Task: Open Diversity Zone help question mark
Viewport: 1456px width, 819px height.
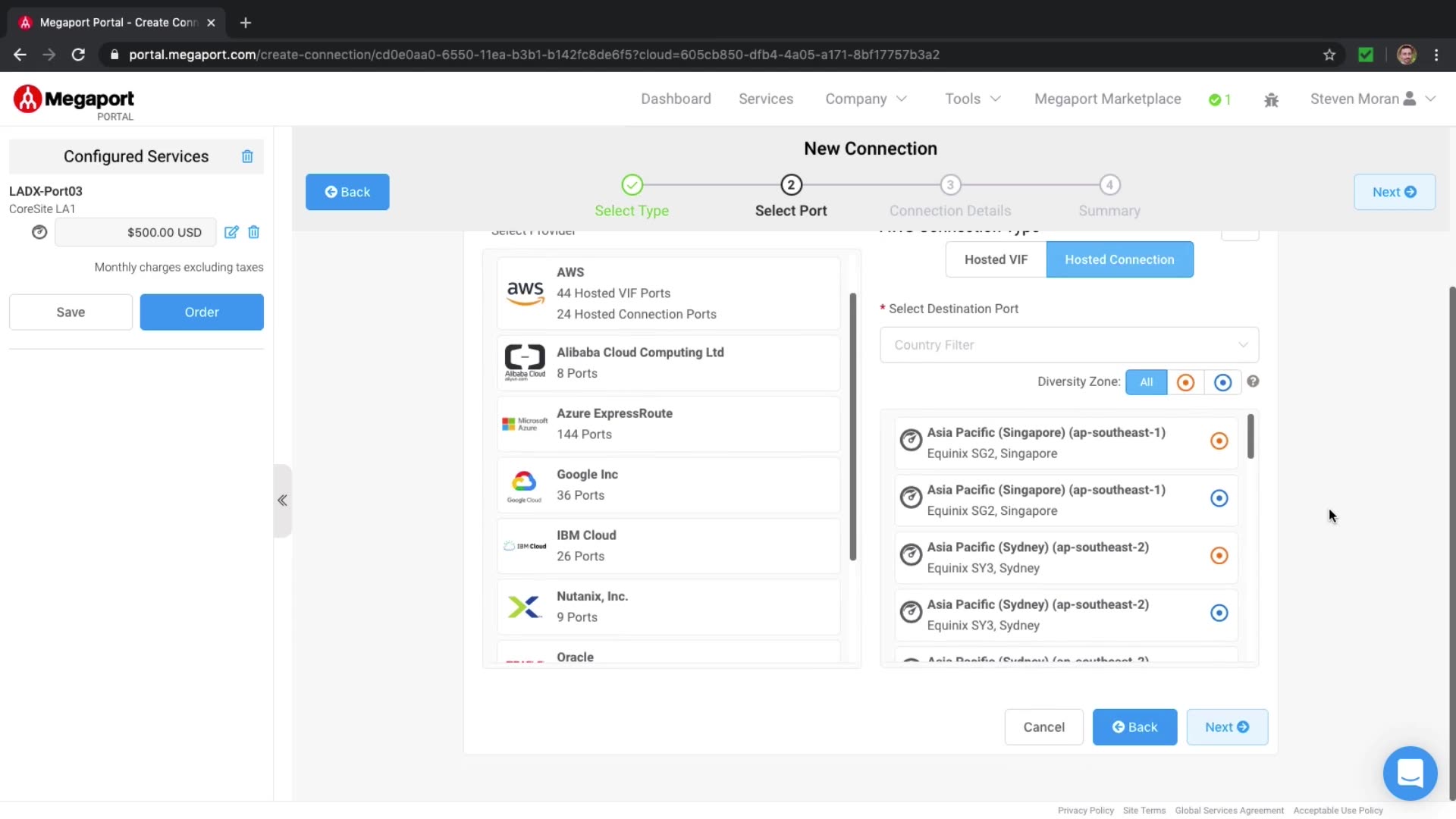Action: pyautogui.click(x=1253, y=381)
